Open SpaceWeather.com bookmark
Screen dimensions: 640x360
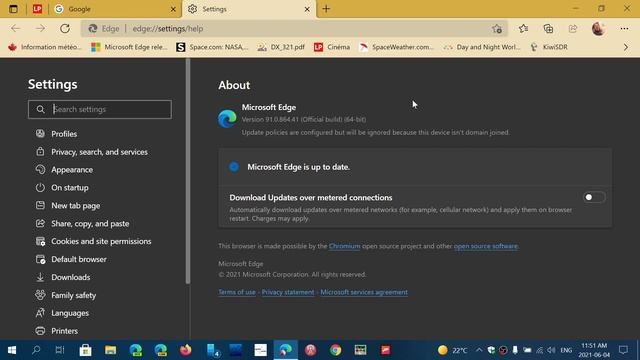[396, 47]
